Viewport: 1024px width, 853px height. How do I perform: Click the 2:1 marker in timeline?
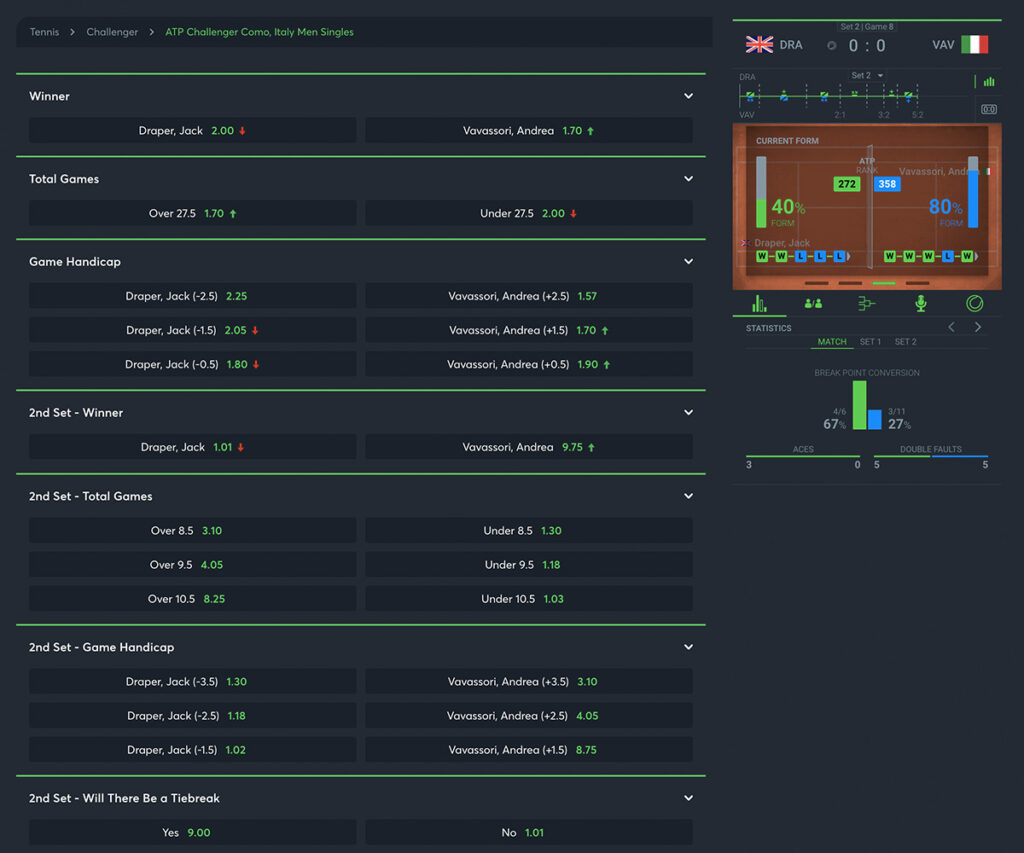(x=840, y=115)
